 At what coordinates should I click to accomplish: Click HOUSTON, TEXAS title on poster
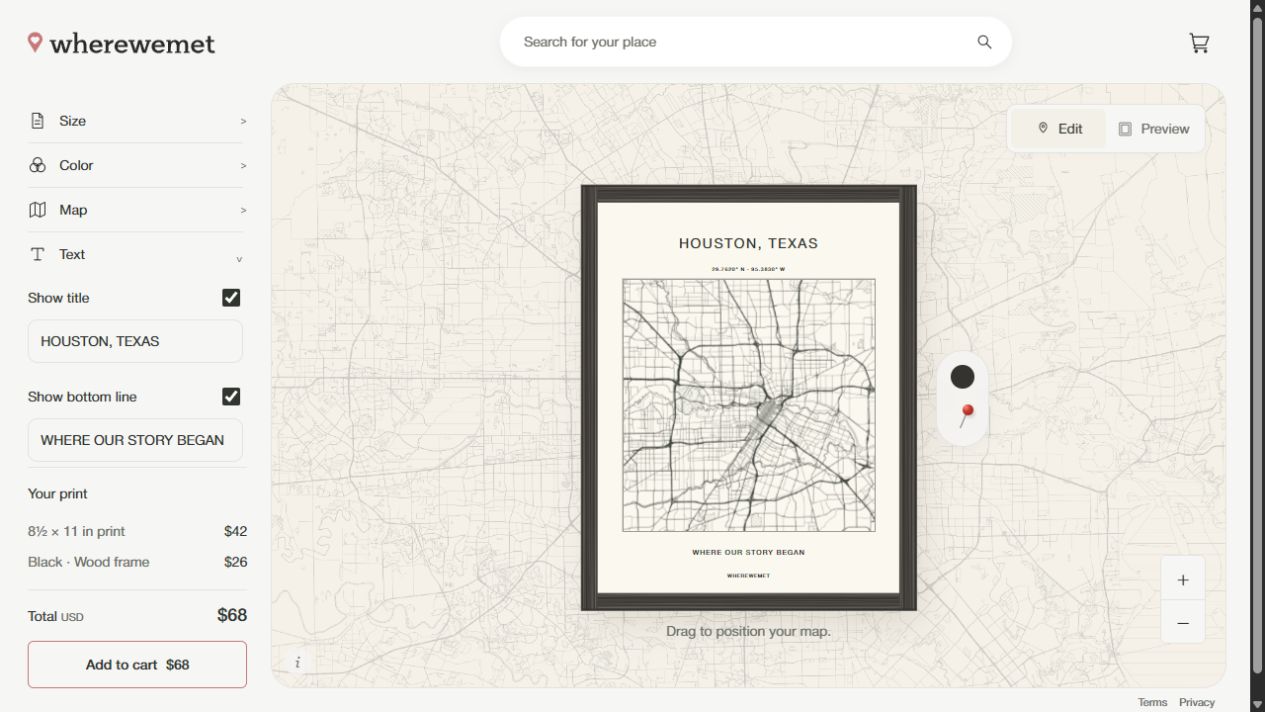pos(748,243)
